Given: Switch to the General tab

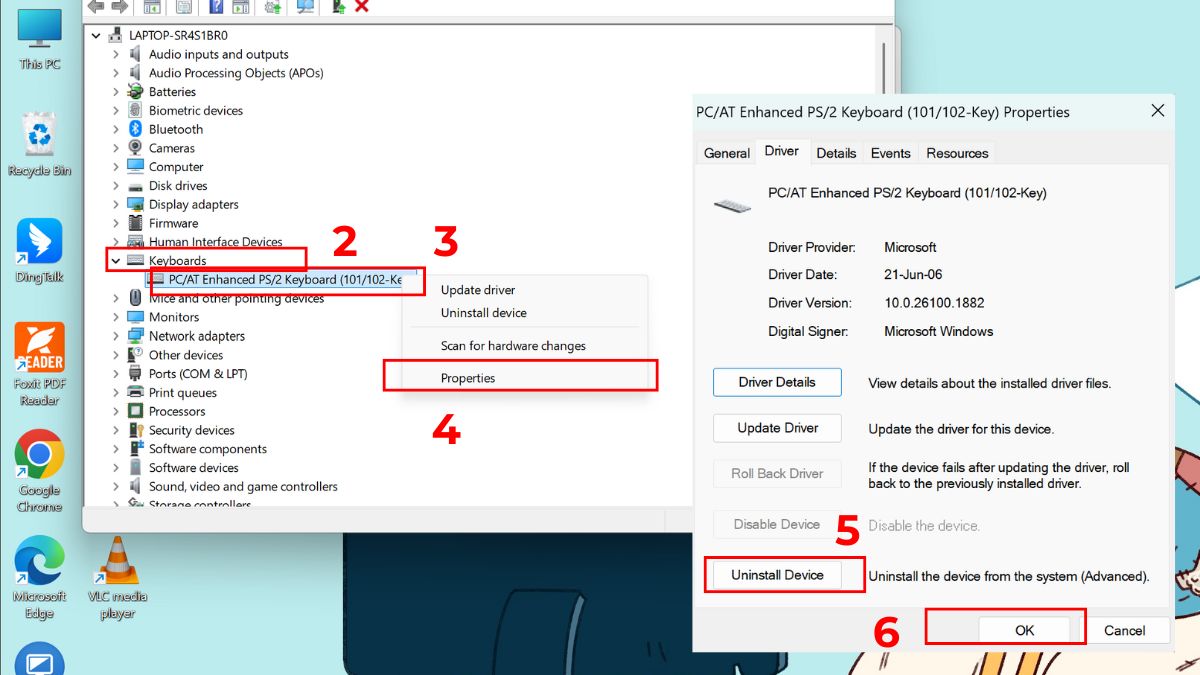Looking at the screenshot, I should (727, 153).
